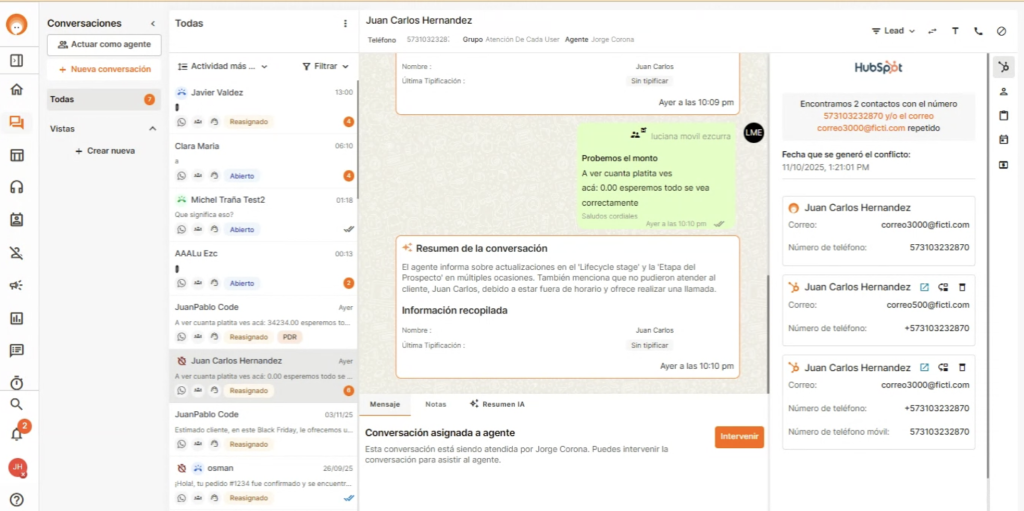Toggle the sidebar panel icon below logo
1024x511 pixels.
point(17,61)
